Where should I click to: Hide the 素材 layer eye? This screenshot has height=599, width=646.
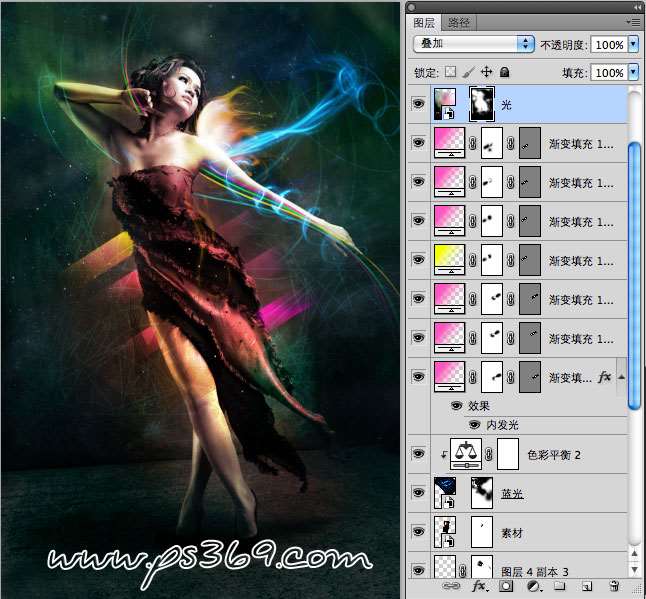pyautogui.click(x=419, y=532)
